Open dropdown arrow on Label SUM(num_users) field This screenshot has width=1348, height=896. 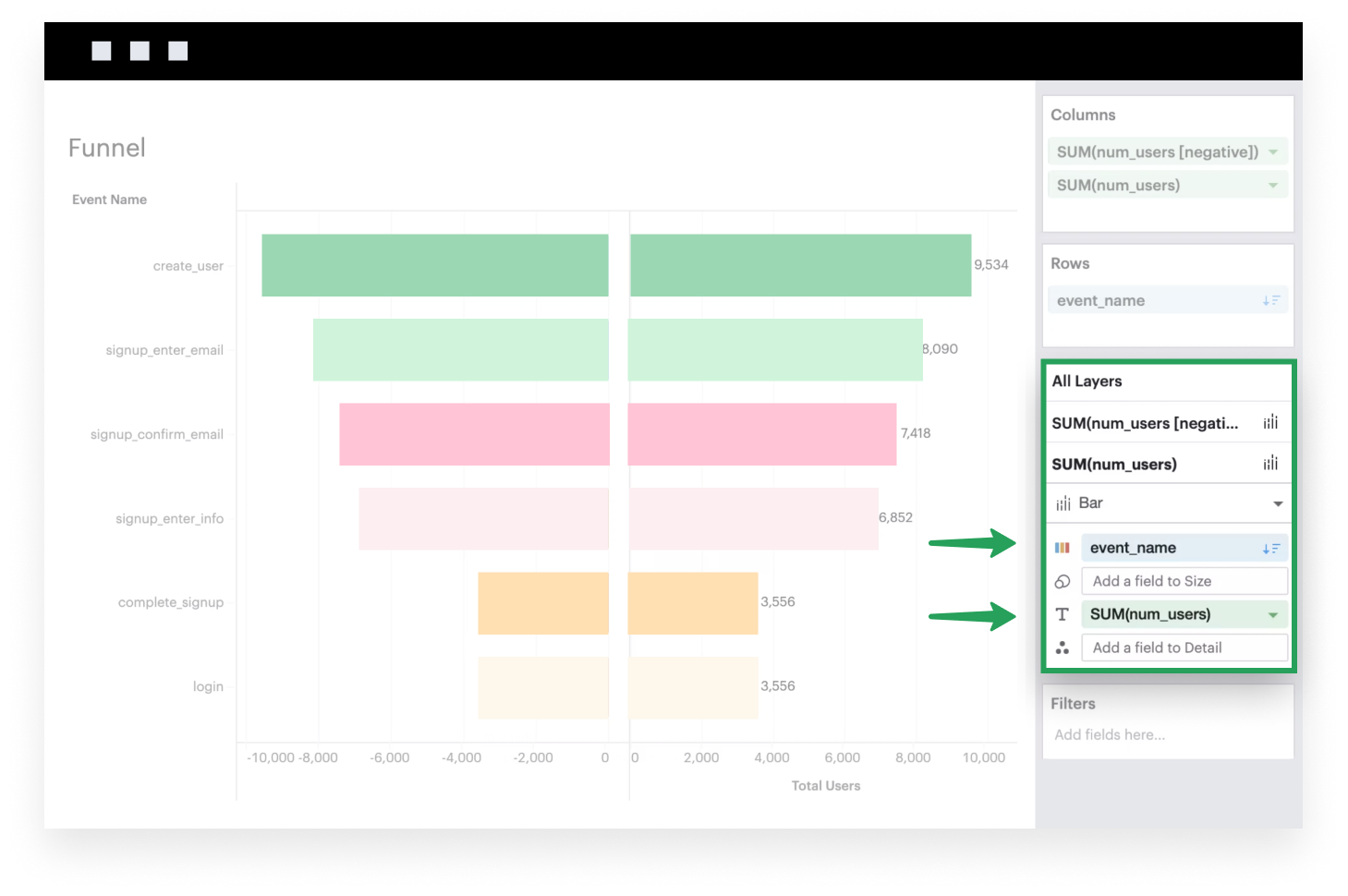point(1273,614)
